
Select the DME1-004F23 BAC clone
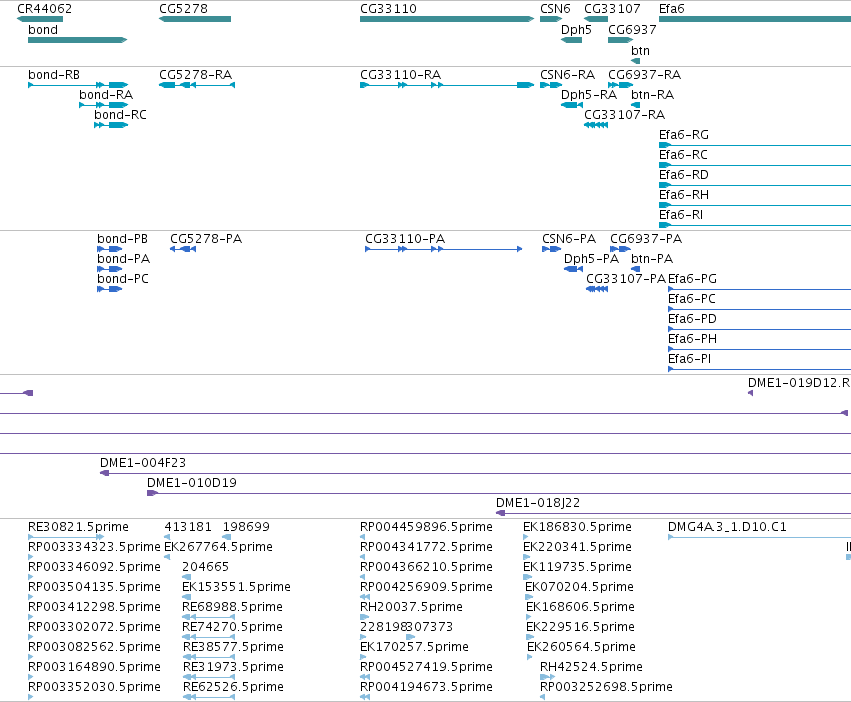[475, 473]
